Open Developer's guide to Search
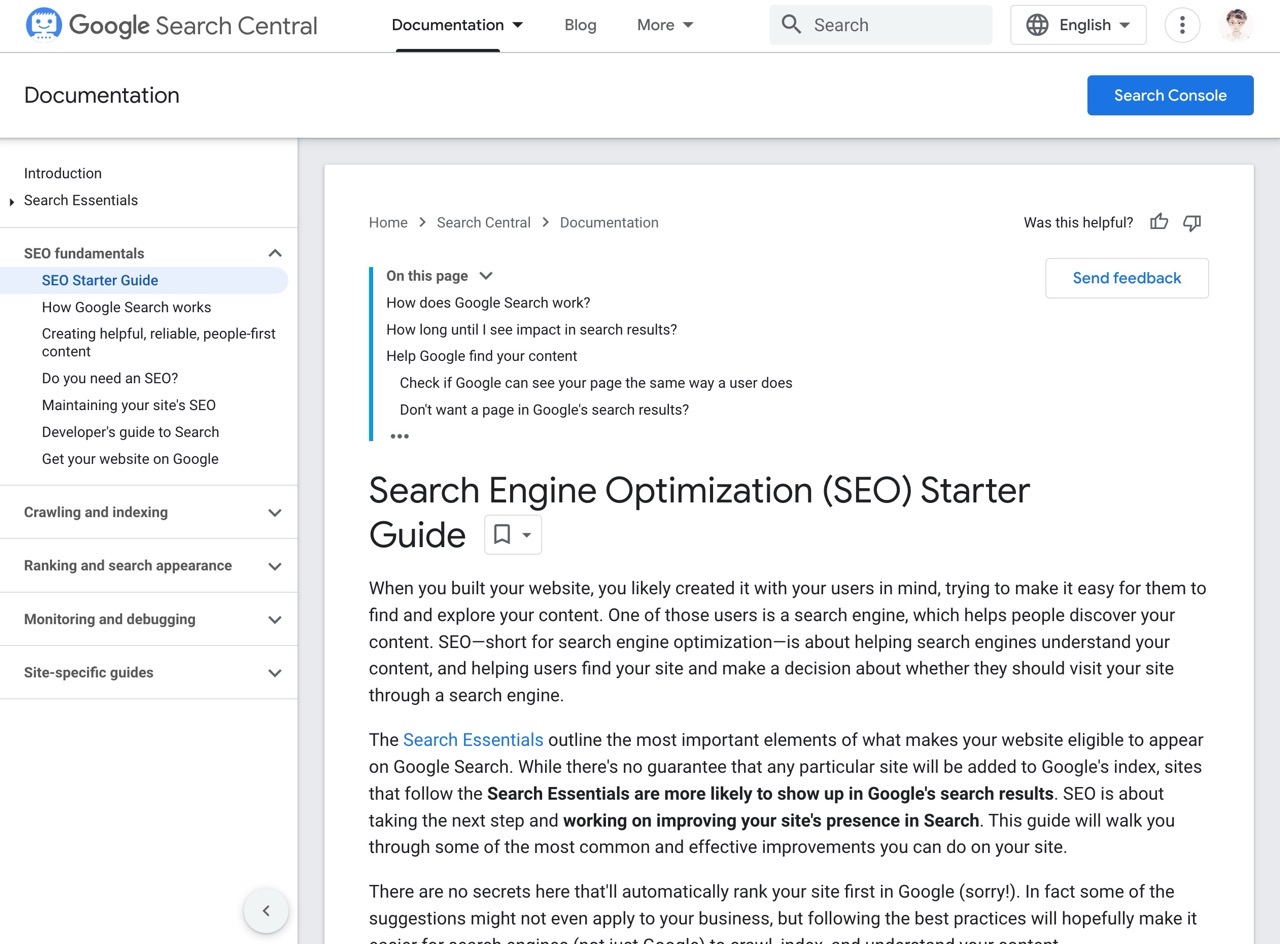Screen dimensions: 1280x944 pos(130,432)
